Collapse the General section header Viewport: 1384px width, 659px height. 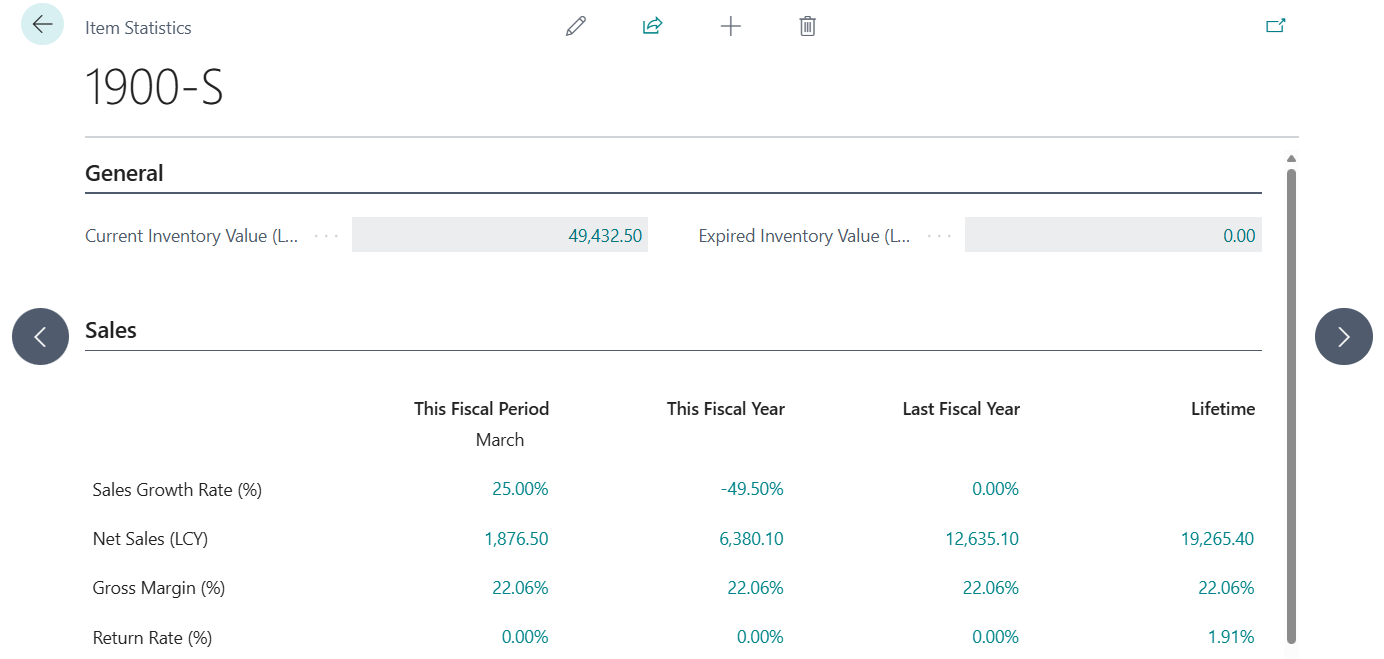[124, 173]
